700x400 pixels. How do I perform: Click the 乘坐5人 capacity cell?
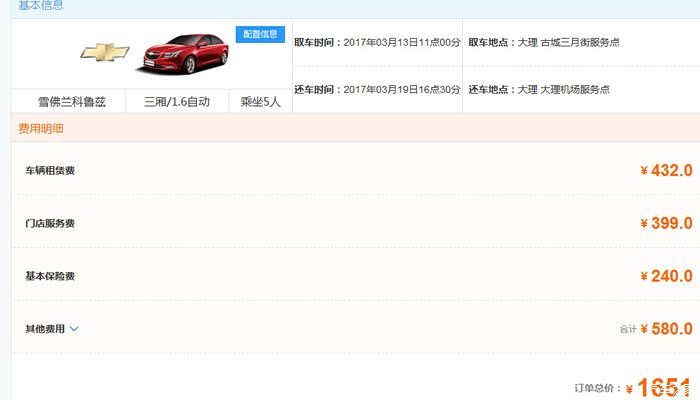coord(258,101)
